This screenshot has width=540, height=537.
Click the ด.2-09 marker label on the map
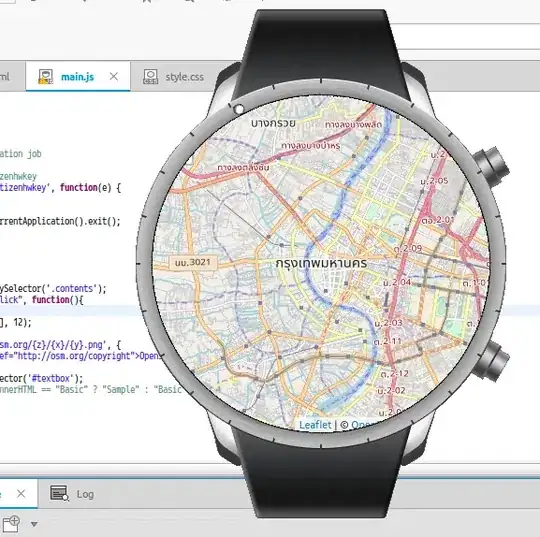(408, 248)
